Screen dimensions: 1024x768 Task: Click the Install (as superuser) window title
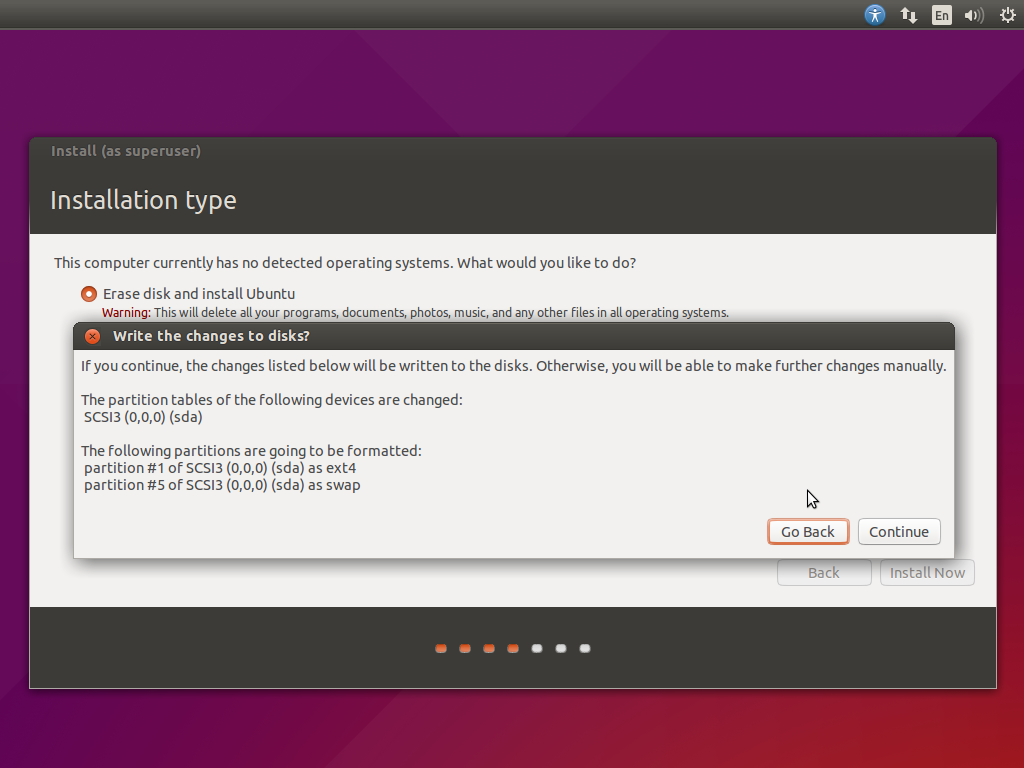point(126,151)
